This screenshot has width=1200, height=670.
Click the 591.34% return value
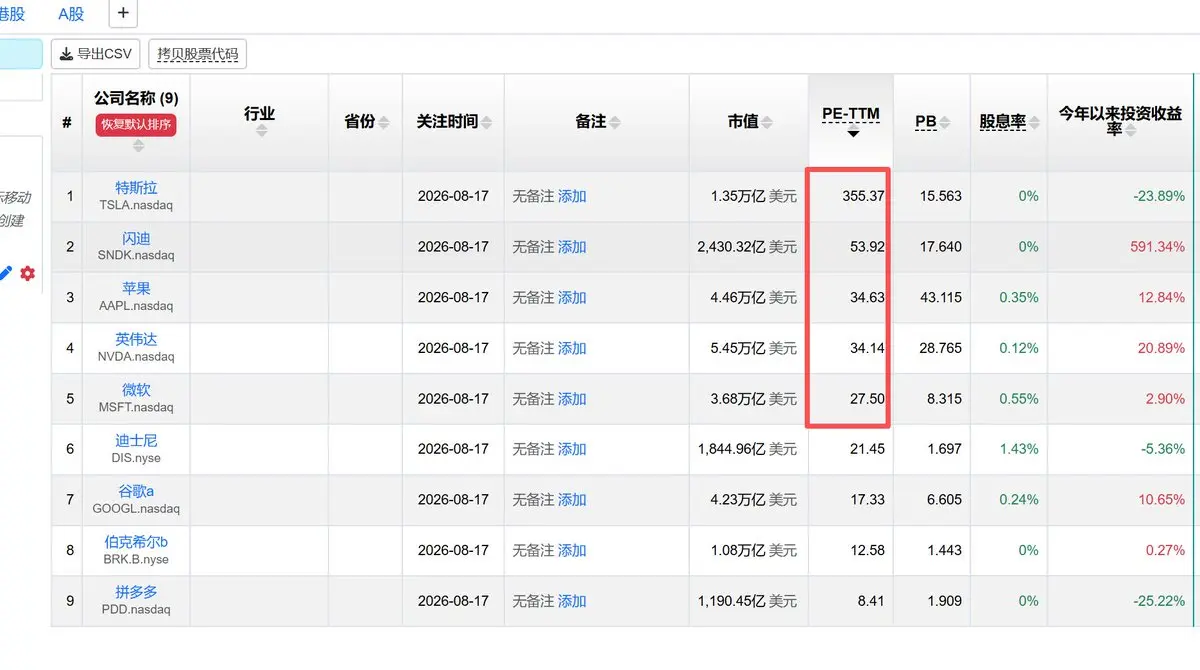click(x=1158, y=247)
